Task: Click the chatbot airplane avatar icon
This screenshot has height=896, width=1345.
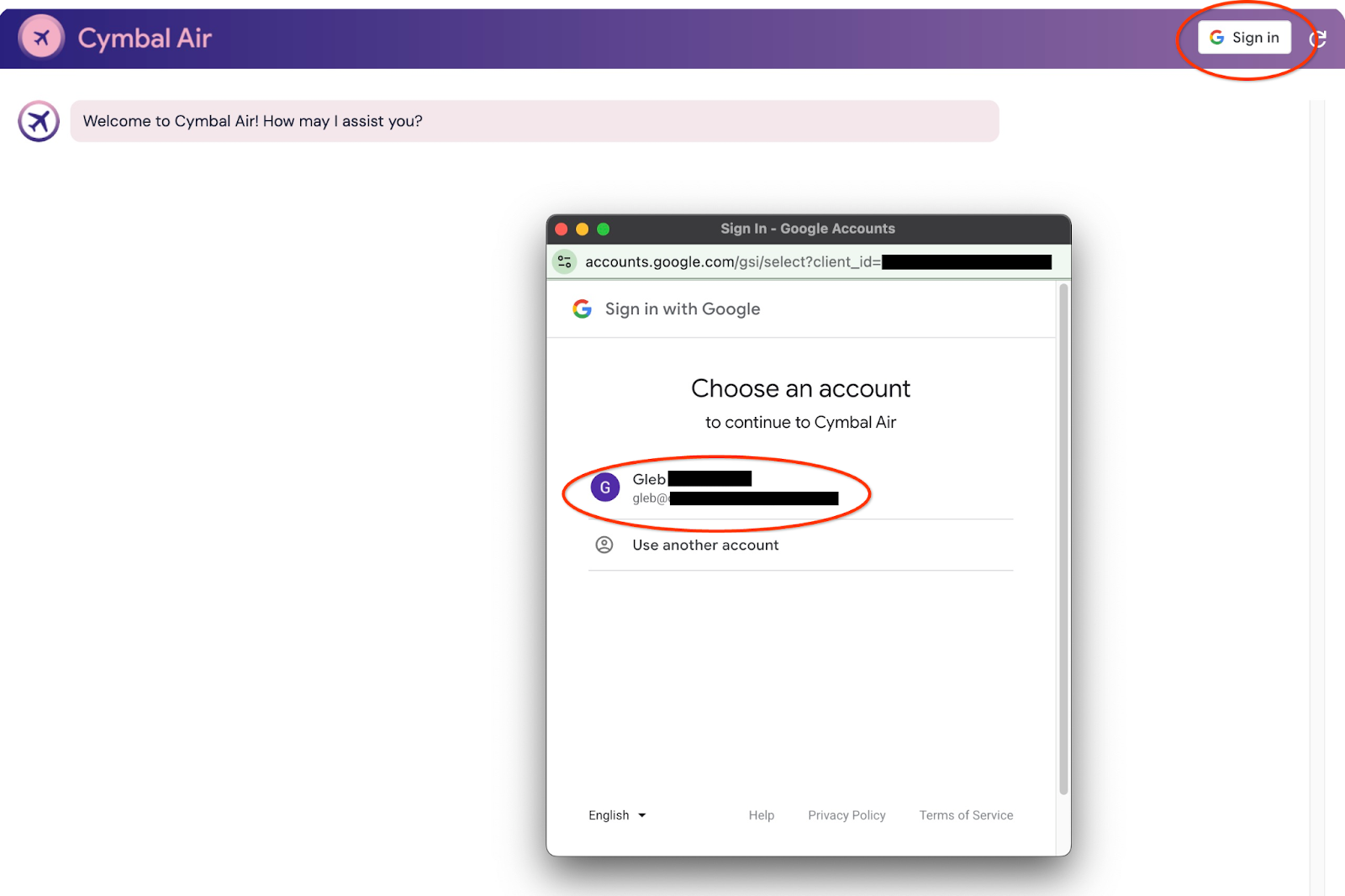Action: [x=39, y=122]
